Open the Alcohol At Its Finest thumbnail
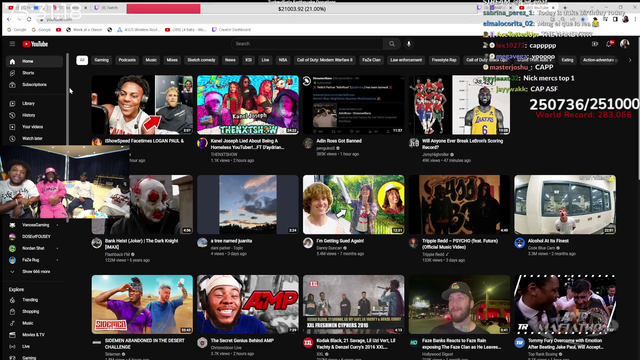 coord(565,204)
